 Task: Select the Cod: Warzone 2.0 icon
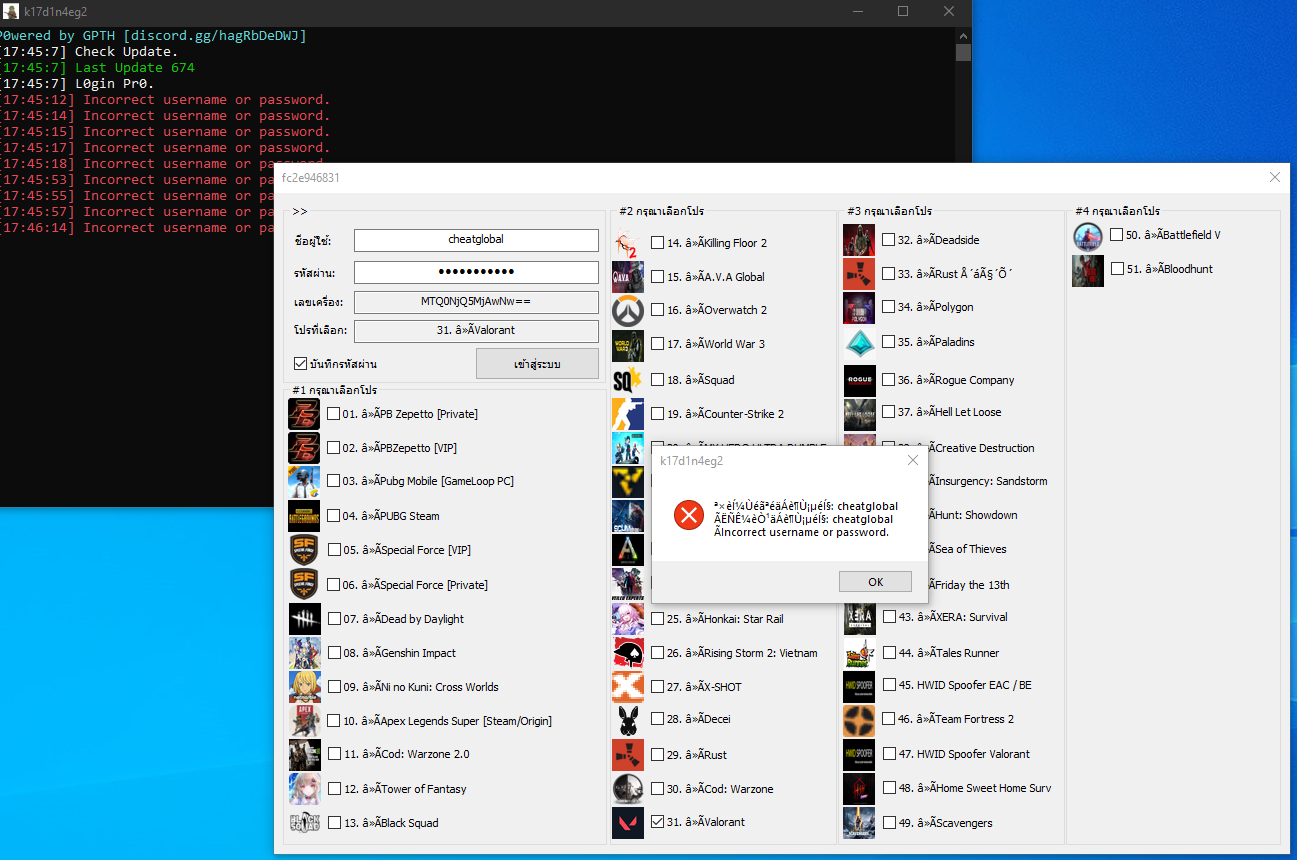coord(304,754)
